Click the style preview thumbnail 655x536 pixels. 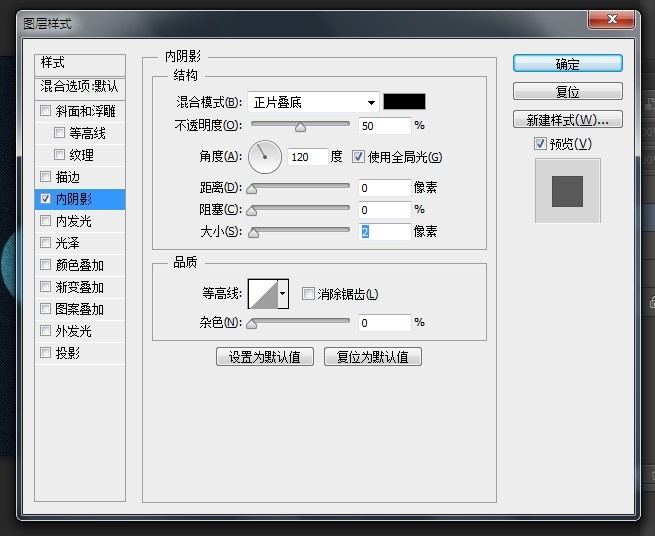click(x=567, y=190)
